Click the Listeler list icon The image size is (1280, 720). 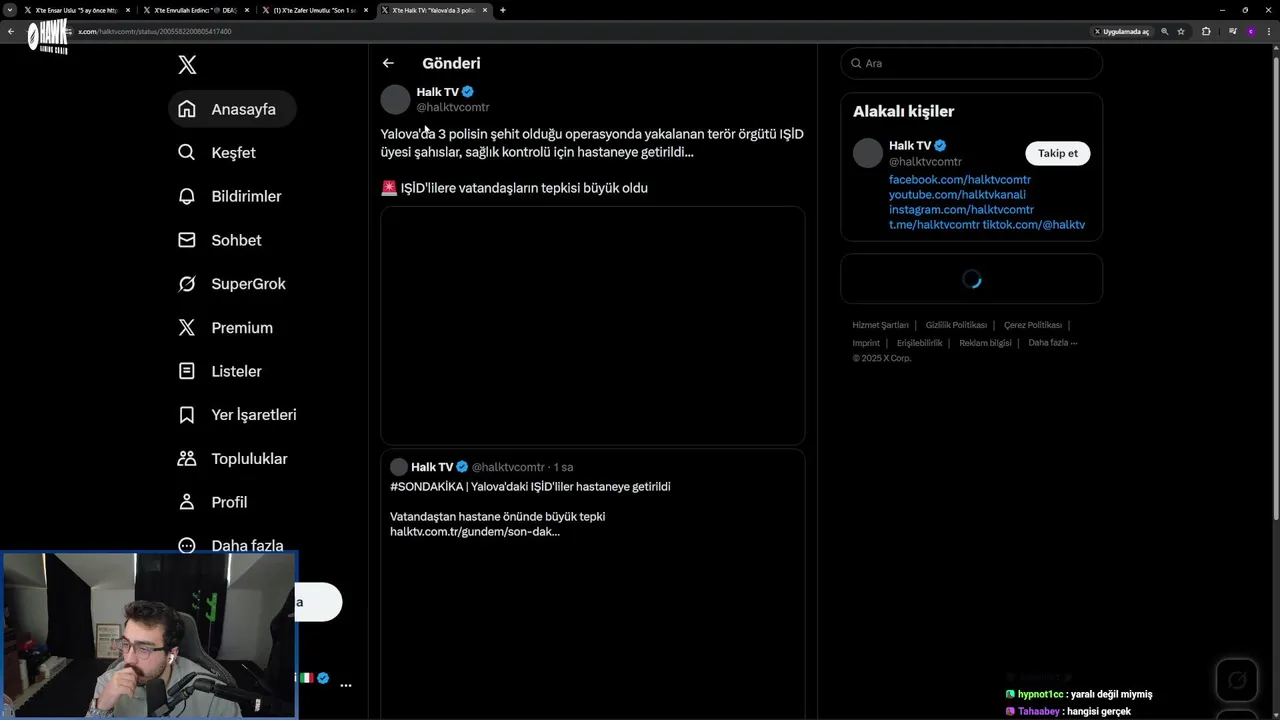pos(187,371)
